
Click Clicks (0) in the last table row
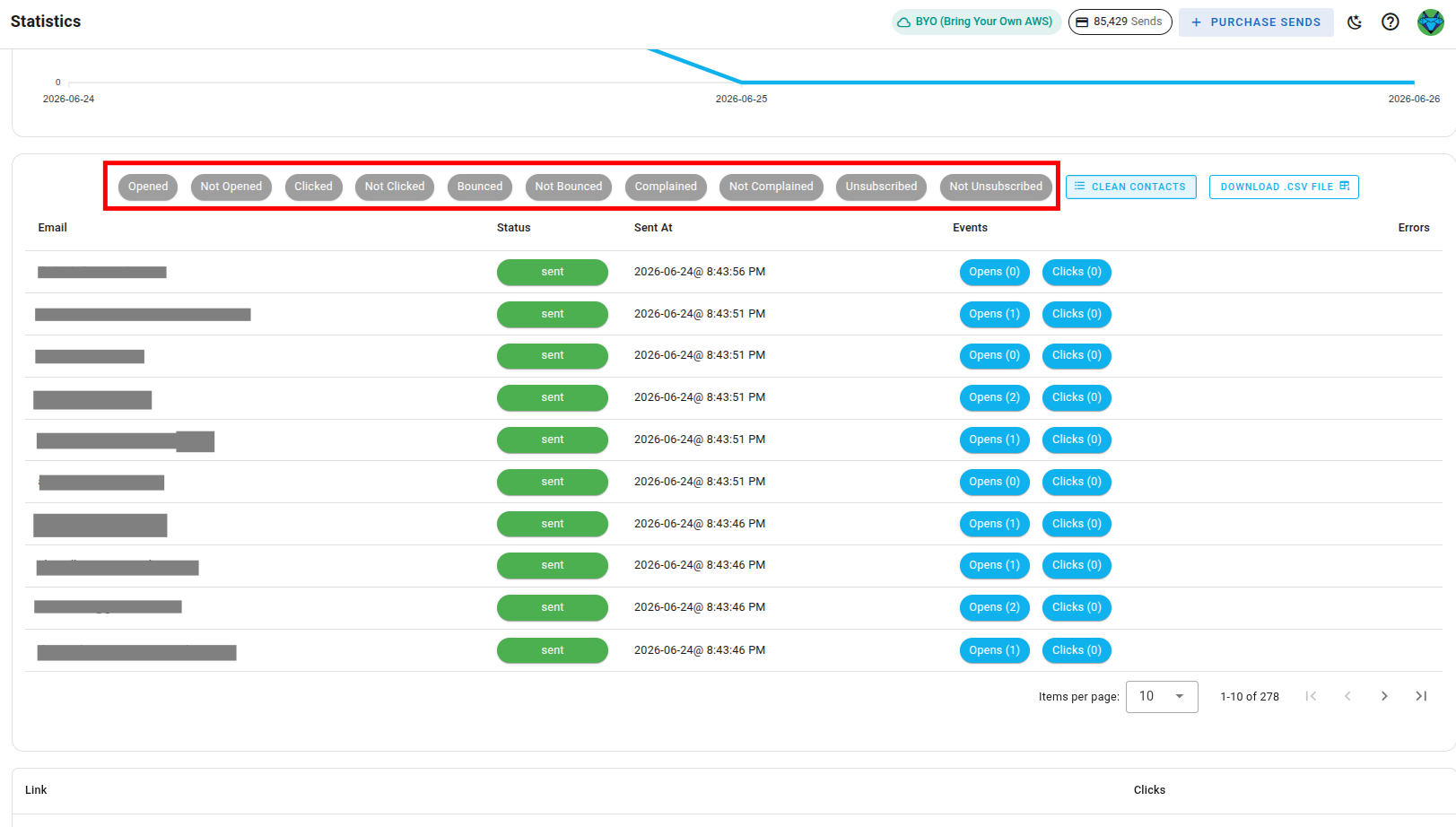(1077, 650)
